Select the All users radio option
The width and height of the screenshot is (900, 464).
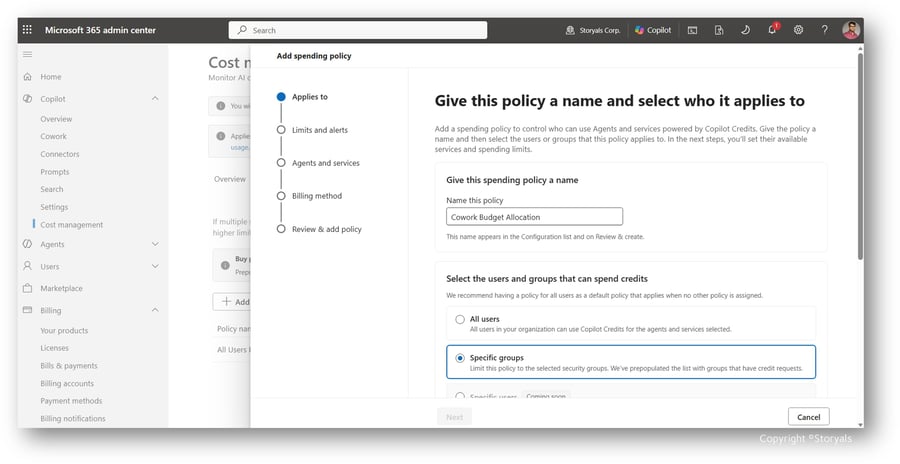[460, 319]
